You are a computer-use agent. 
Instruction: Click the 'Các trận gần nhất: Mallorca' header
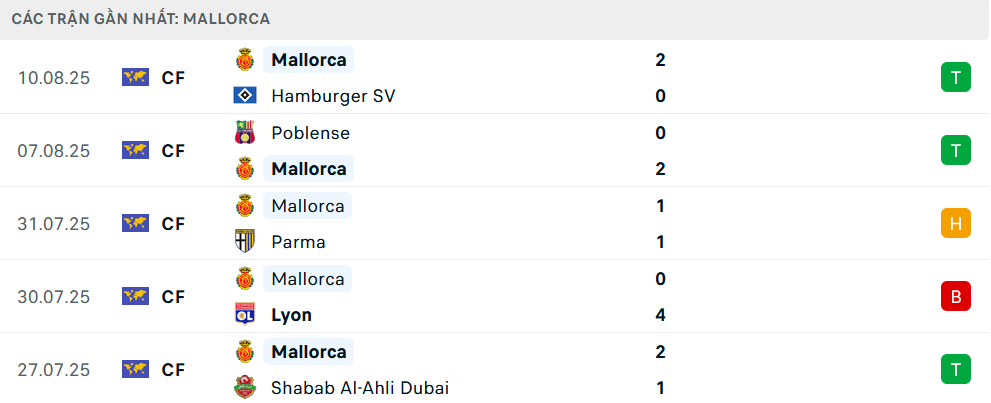click(141, 19)
